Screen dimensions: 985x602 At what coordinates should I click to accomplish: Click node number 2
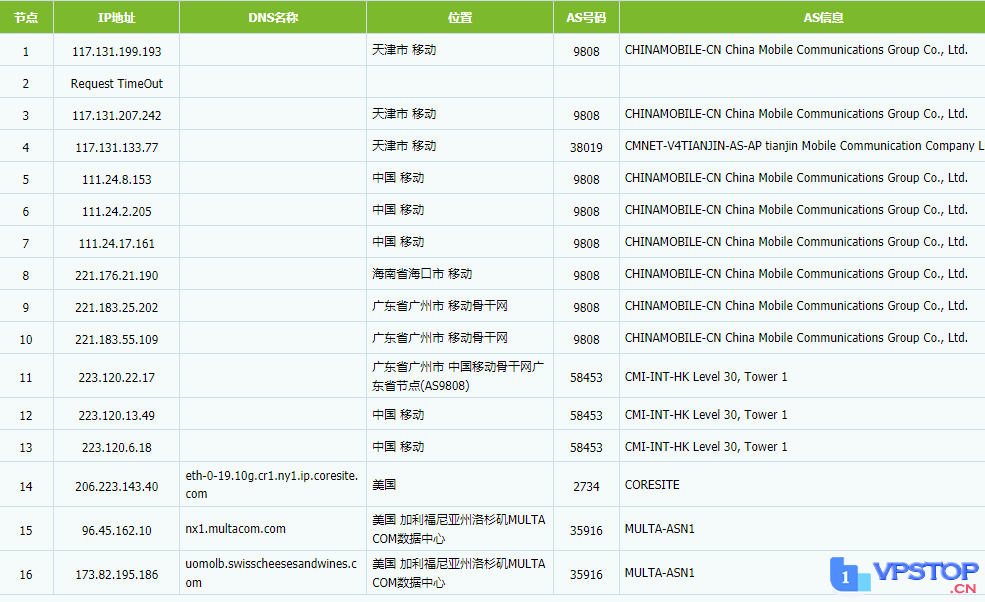click(26, 84)
